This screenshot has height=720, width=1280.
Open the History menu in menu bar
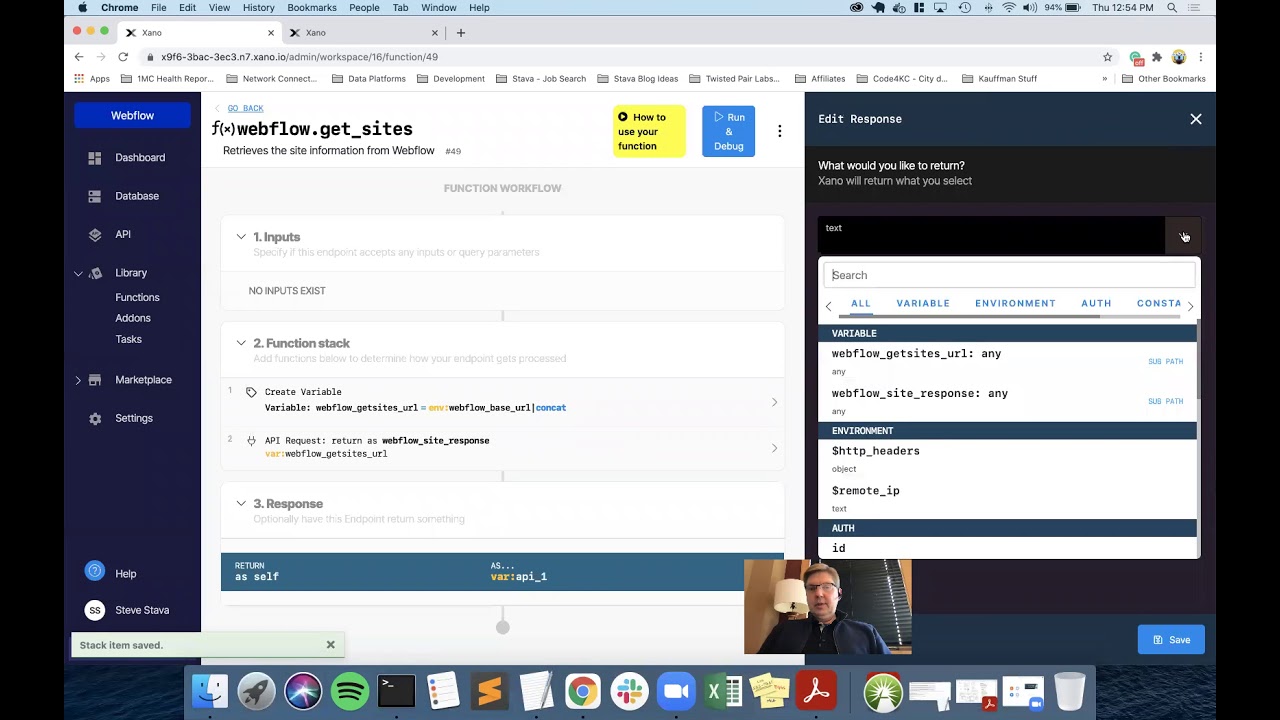258,8
